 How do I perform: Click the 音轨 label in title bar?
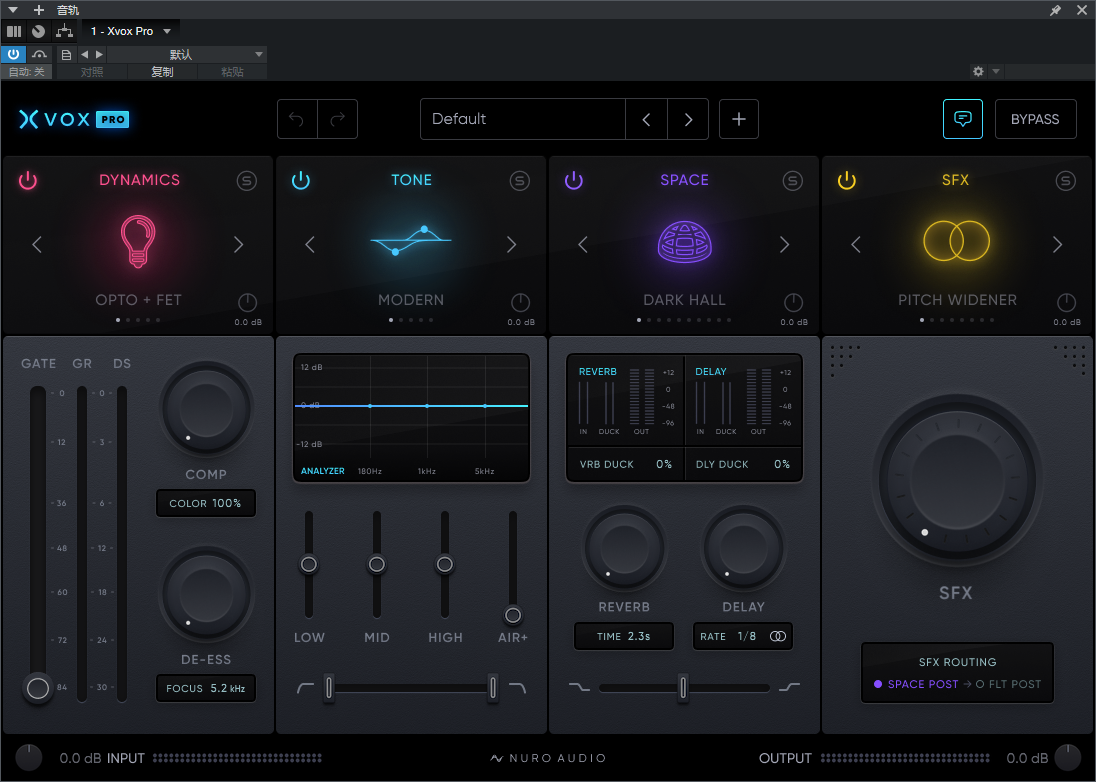[68, 10]
